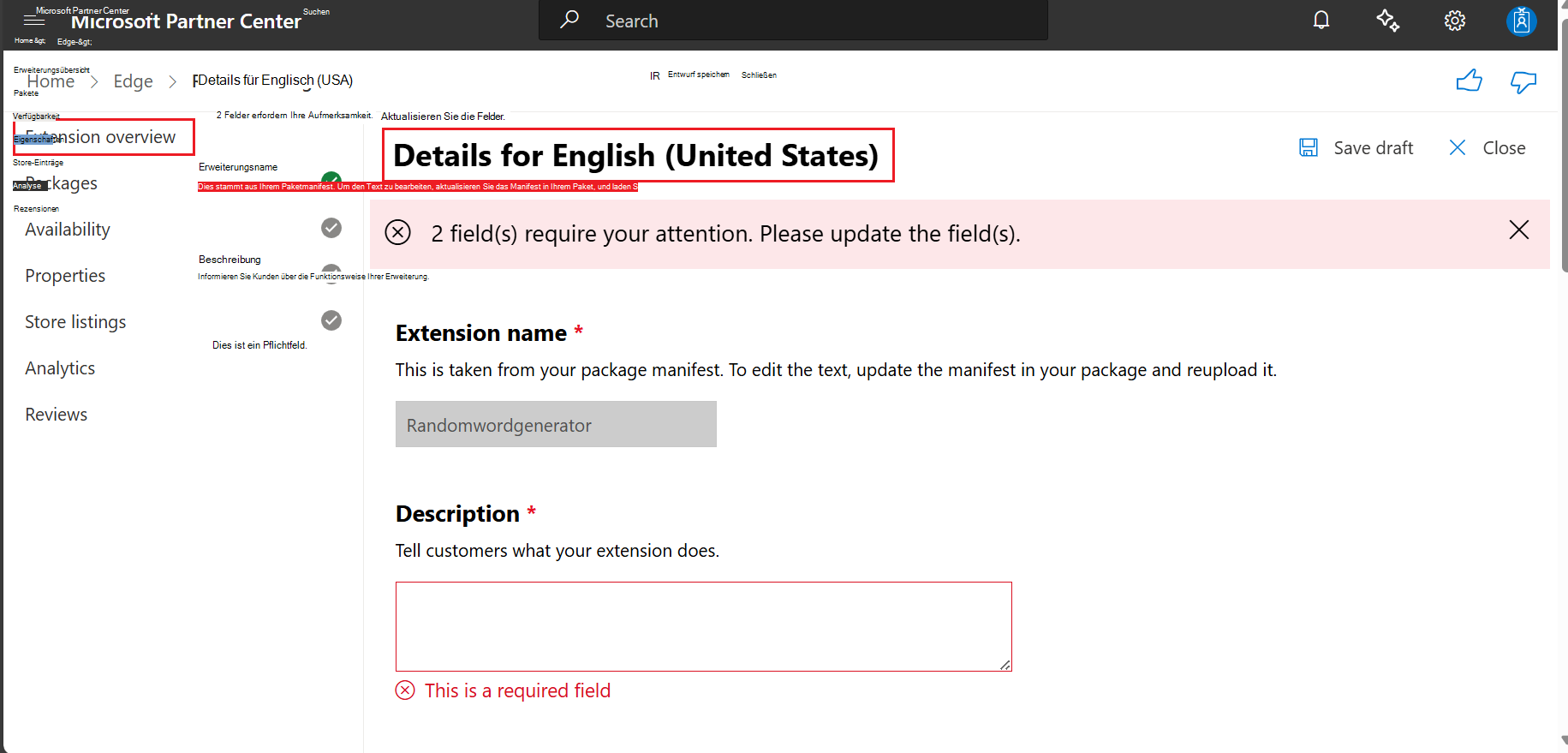Screen dimensions: 1568x753
Task: Click the Microsoft Partner Center title
Action: [x=186, y=21]
